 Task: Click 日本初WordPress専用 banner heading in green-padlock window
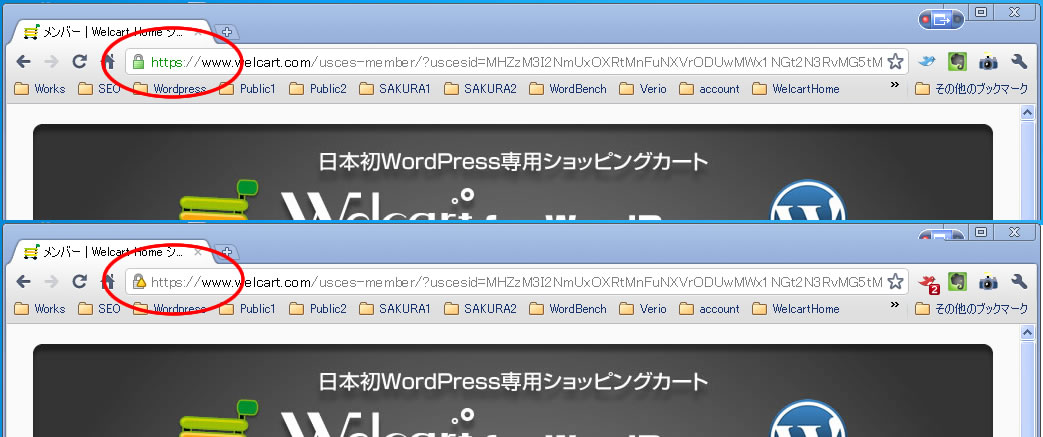513,162
